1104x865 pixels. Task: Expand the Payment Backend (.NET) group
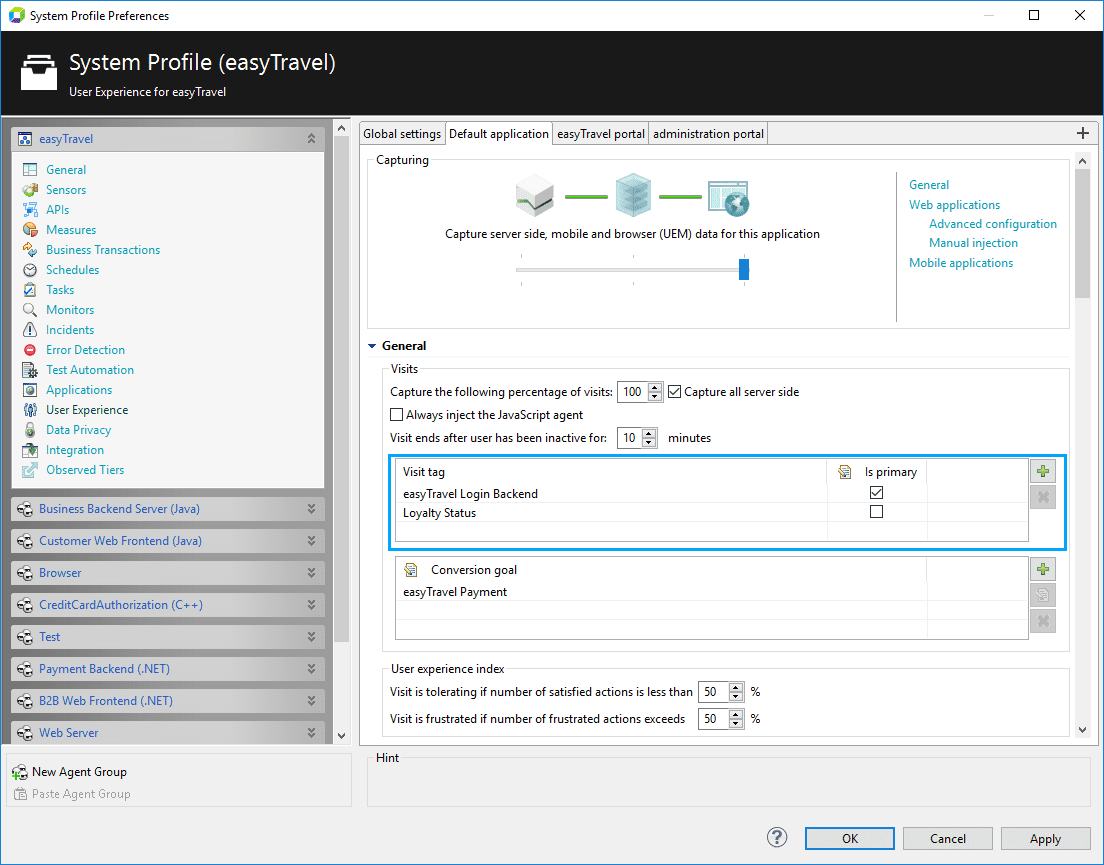311,669
